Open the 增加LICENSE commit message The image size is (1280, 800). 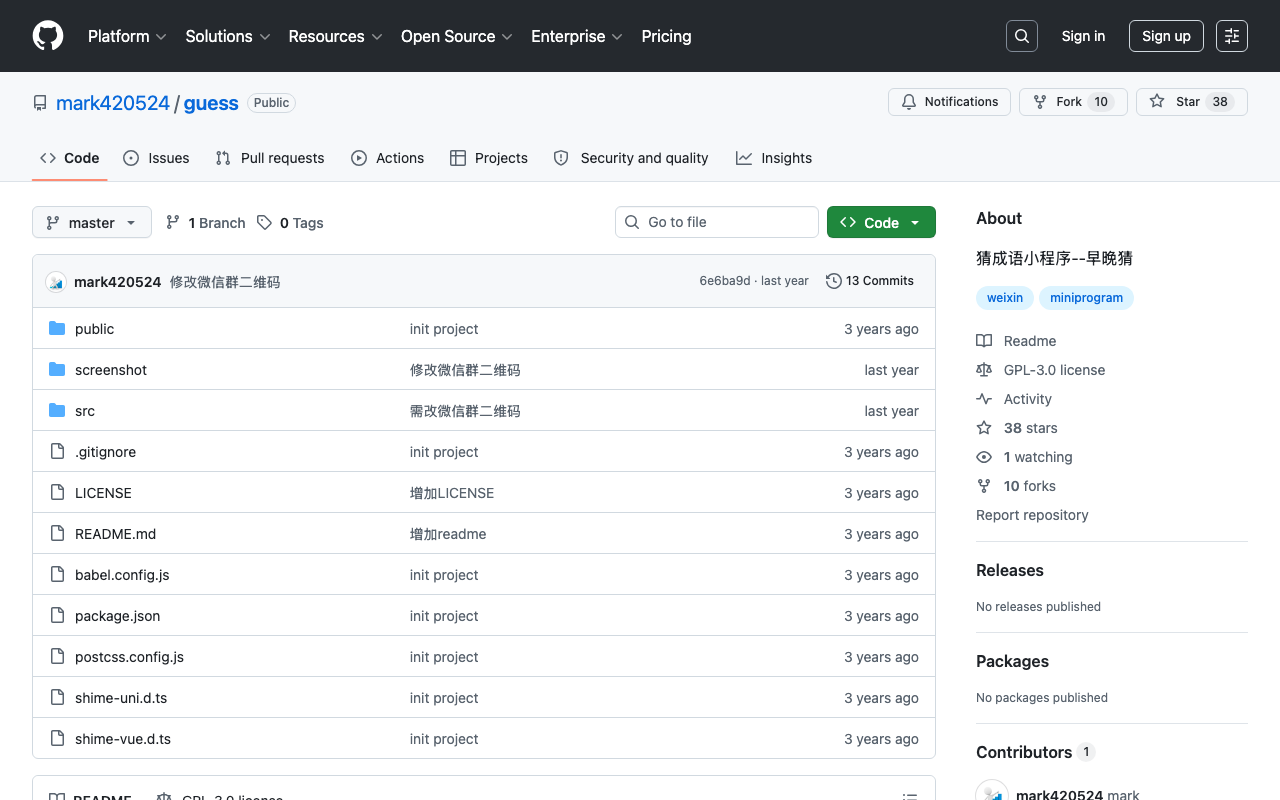click(452, 493)
